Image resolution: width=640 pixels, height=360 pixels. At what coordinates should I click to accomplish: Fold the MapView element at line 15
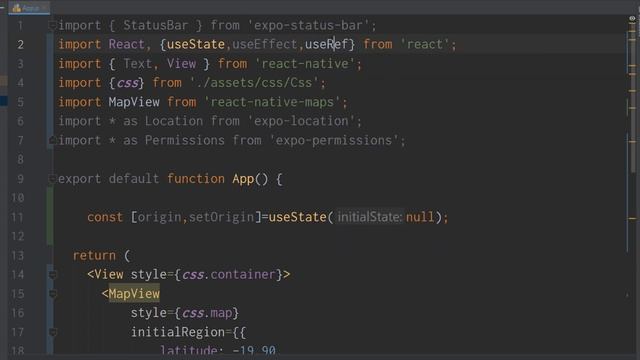[x=52, y=294]
